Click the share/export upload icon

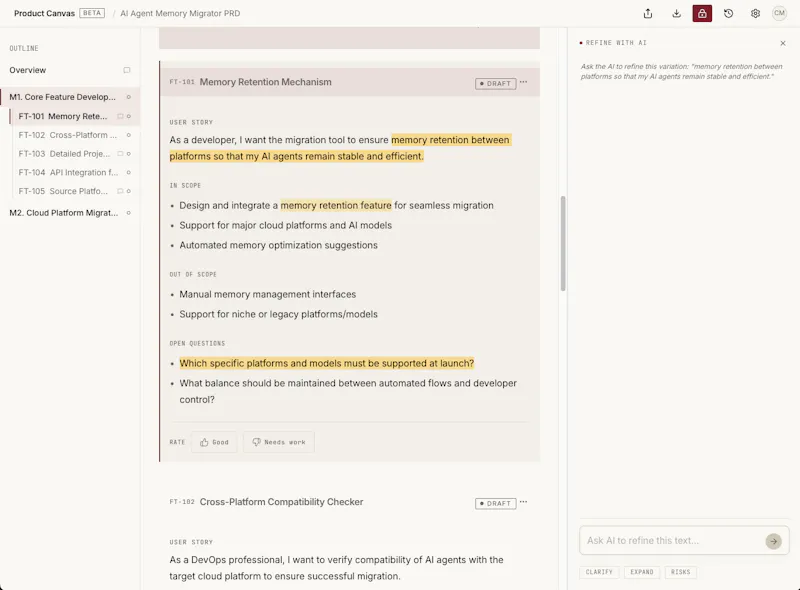[648, 14]
